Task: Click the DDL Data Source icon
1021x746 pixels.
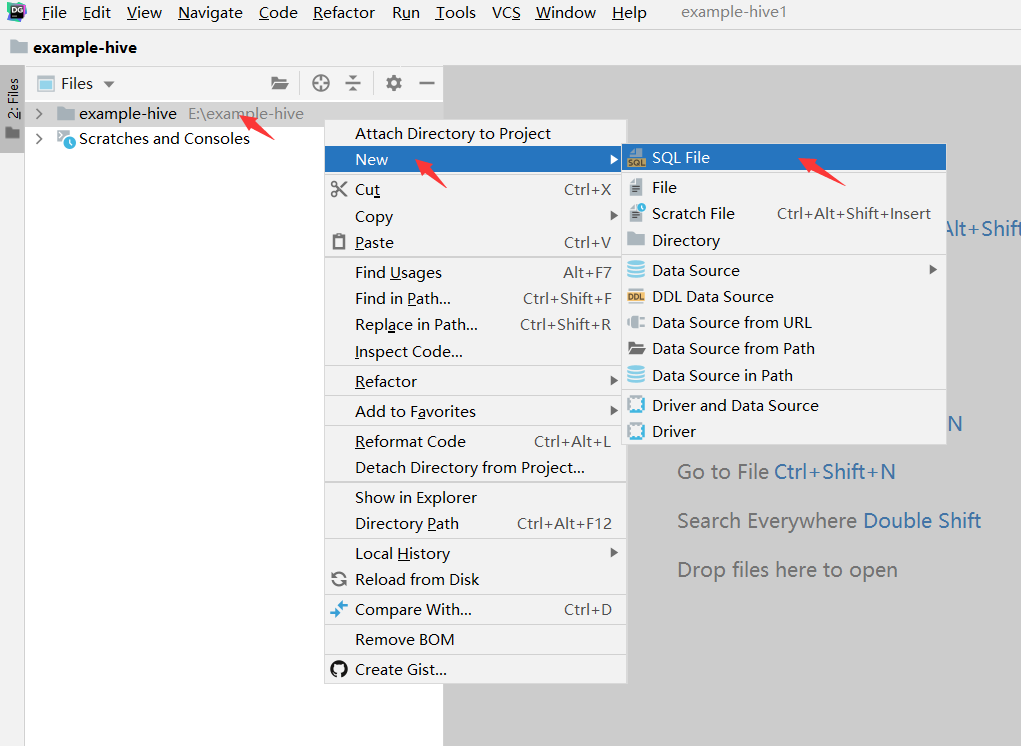Action: tap(636, 296)
